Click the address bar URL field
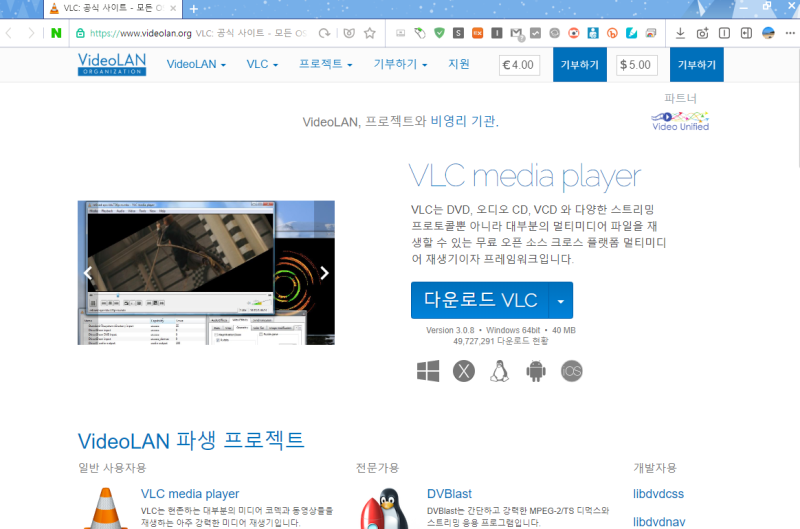This screenshot has width=800, height=529. click(x=199, y=33)
